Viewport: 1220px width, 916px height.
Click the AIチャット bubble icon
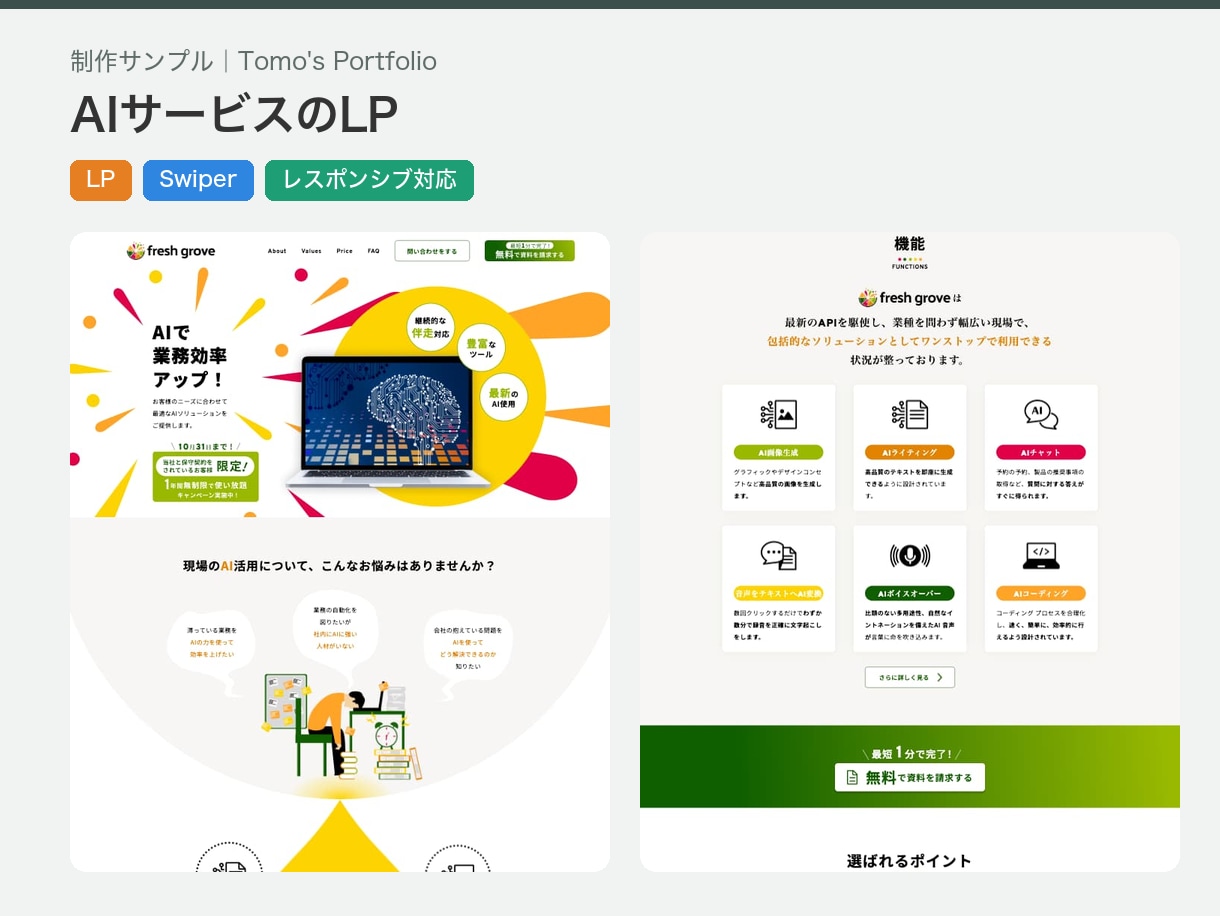point(1041,415)
